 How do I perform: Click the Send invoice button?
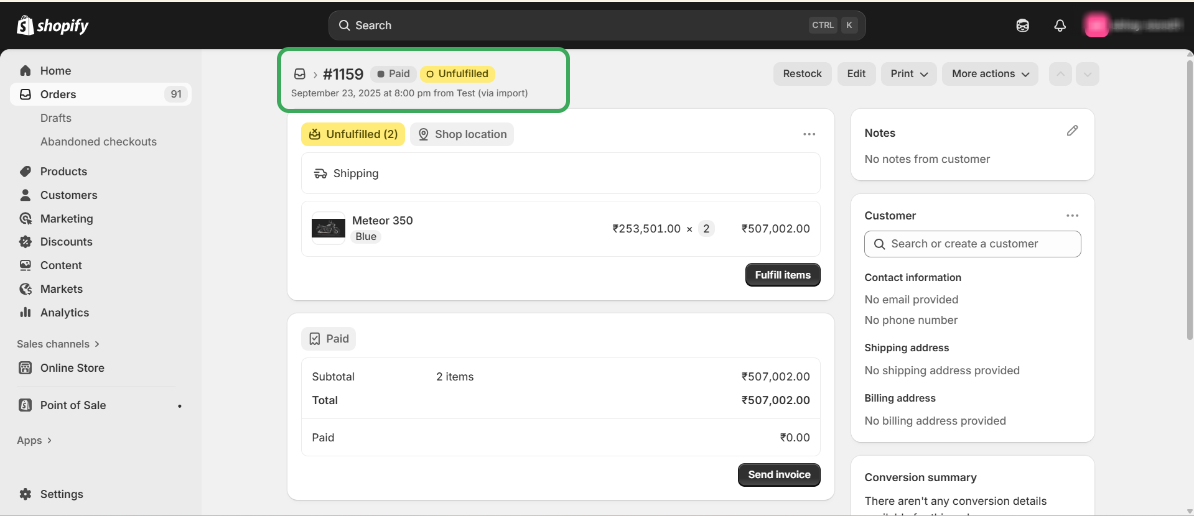(778, 474)
